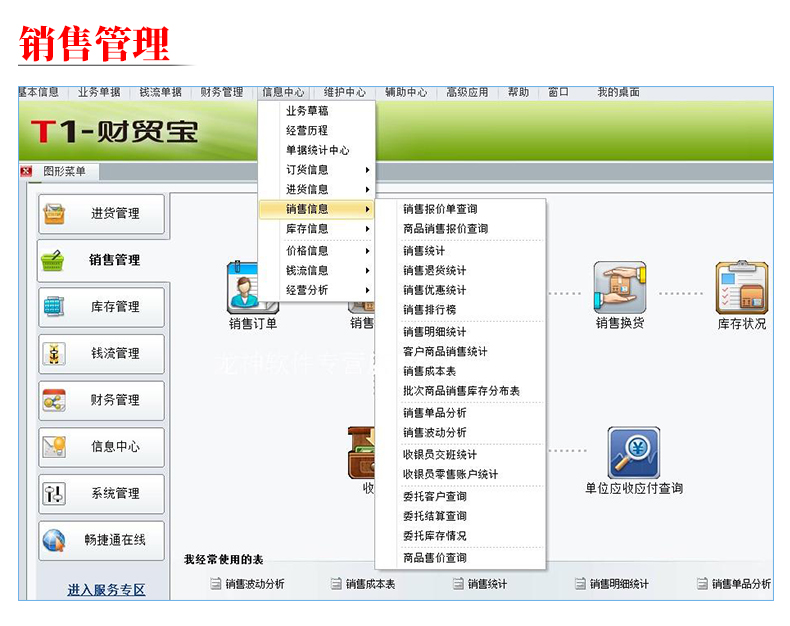Switch to the 图形菜单 tab

[x=64, y=171]
